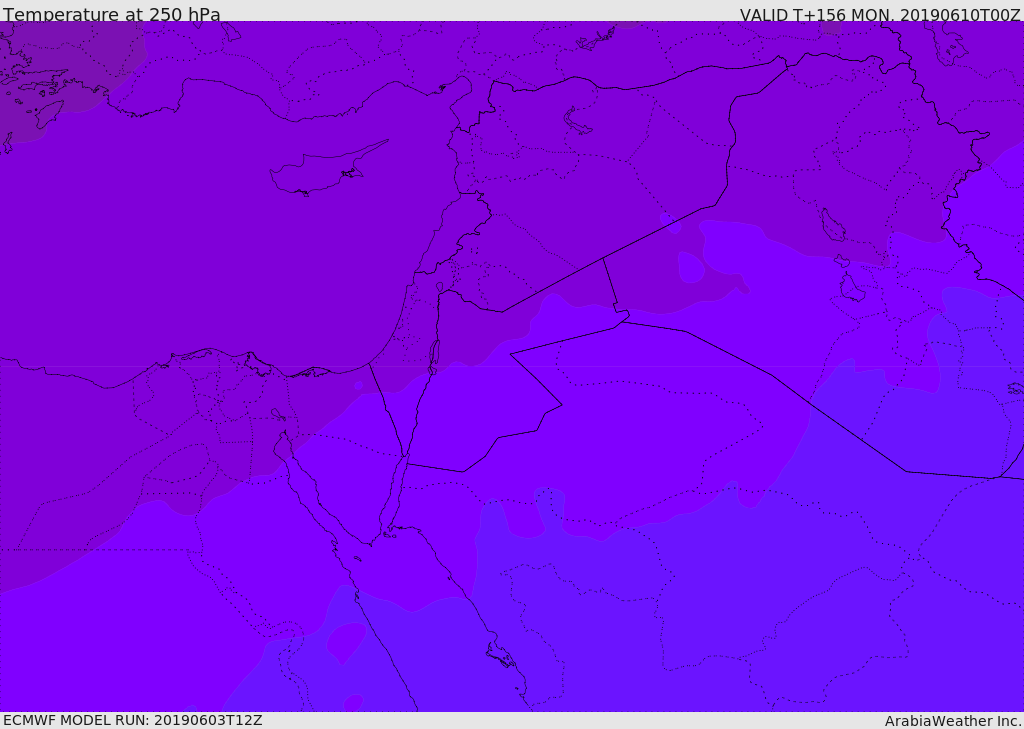Click the Sea of Galilee outline
1024x729 pixels.
(x=440, y=287)
